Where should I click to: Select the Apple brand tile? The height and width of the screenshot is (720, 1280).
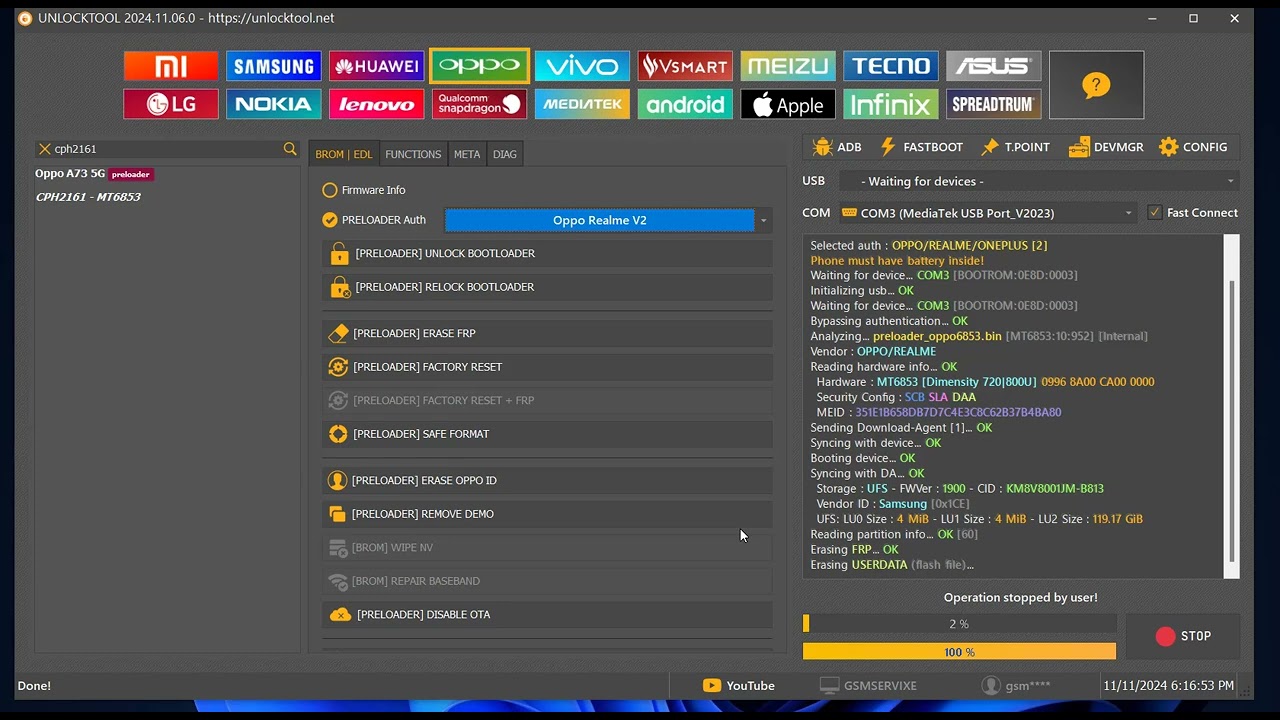[788, 104]
